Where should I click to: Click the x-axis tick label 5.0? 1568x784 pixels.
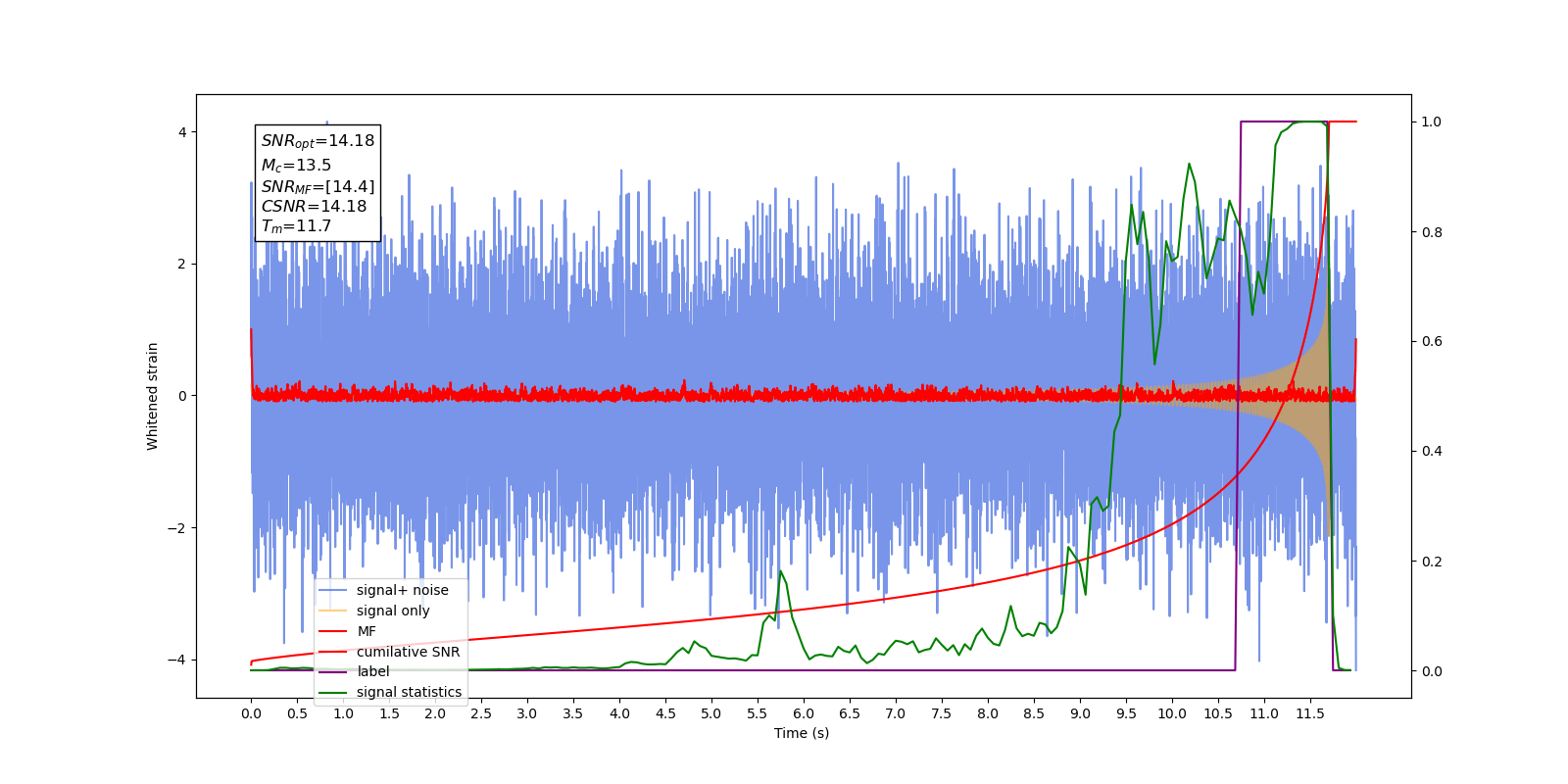pos(711,713)
